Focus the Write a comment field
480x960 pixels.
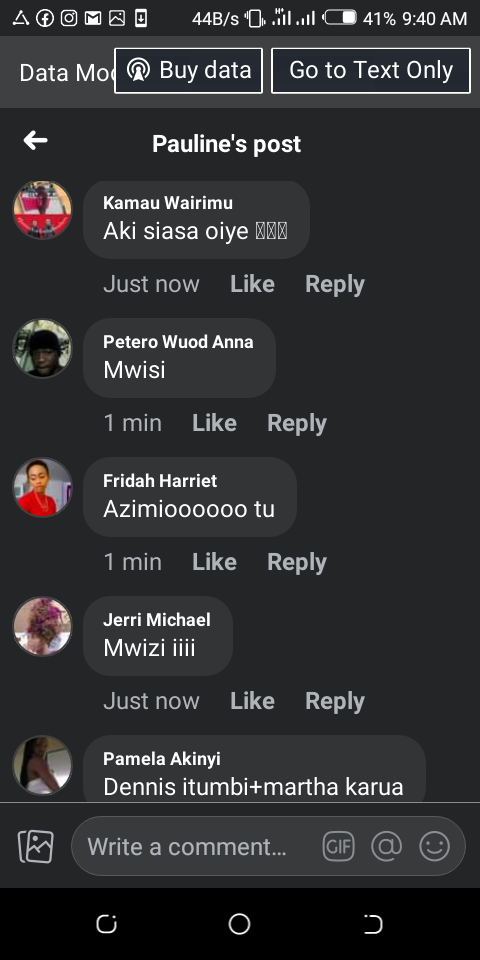coord(268,847)
